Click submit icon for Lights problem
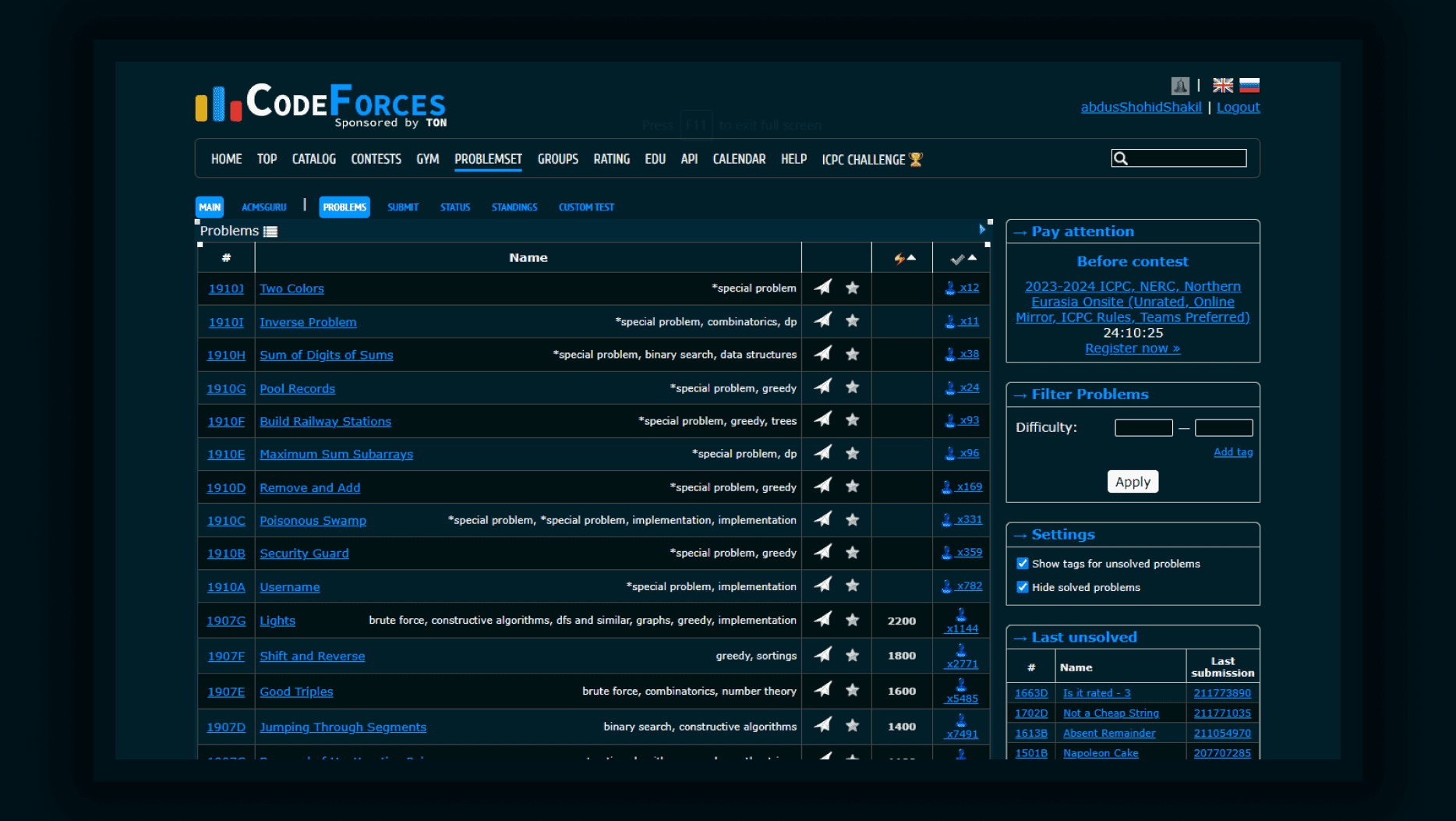 pyautogui.click(x=822, y=620)
